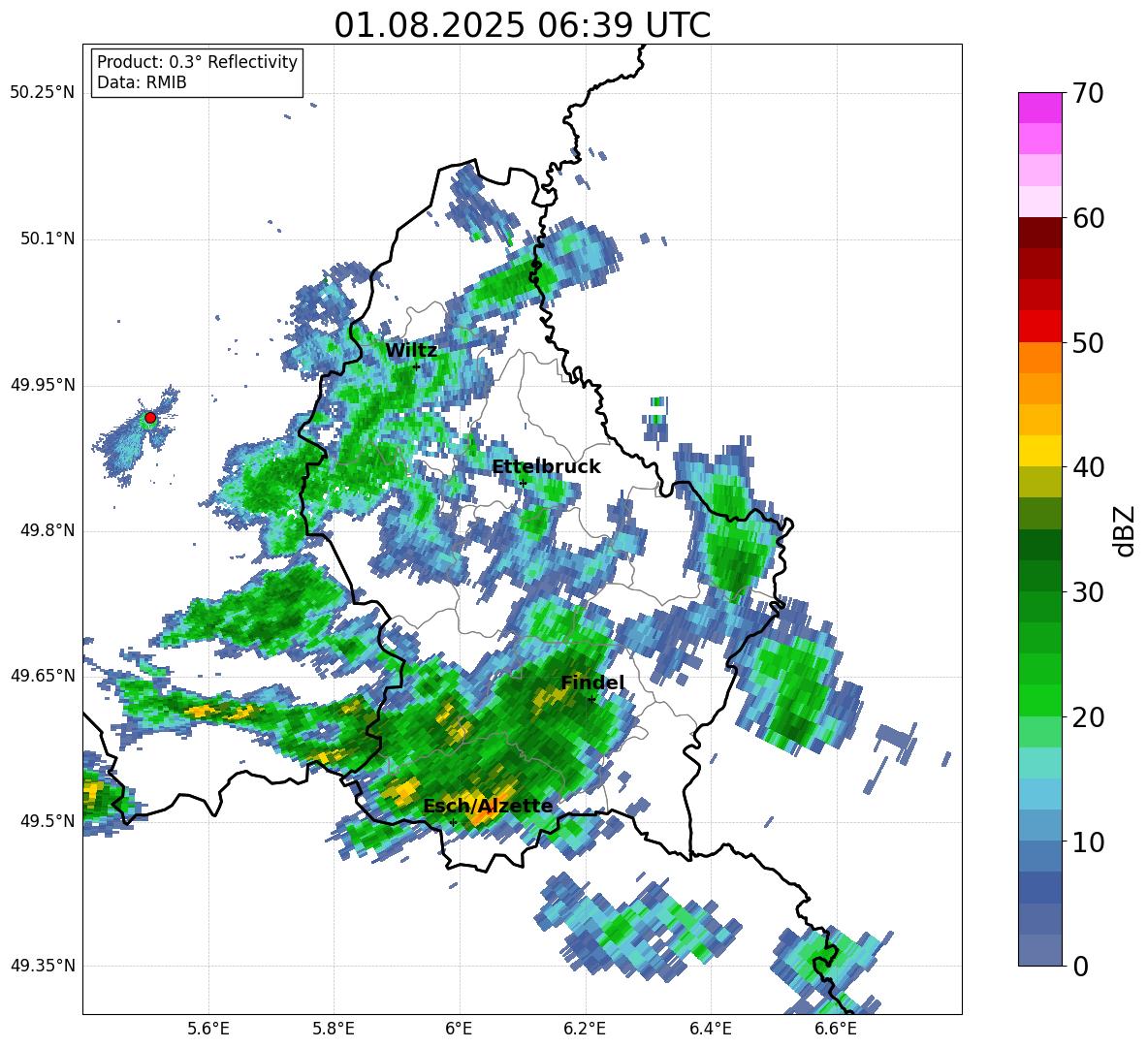Click the 5.6°E longitude tick label

208,1029
